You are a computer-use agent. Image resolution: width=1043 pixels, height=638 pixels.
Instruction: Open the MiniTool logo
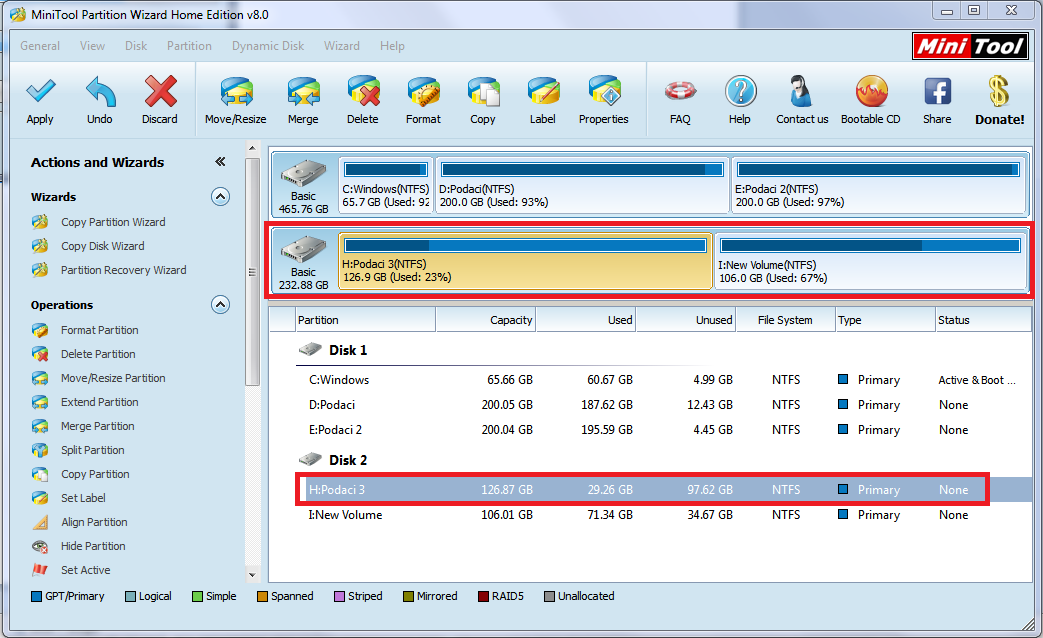pos(970,47)
